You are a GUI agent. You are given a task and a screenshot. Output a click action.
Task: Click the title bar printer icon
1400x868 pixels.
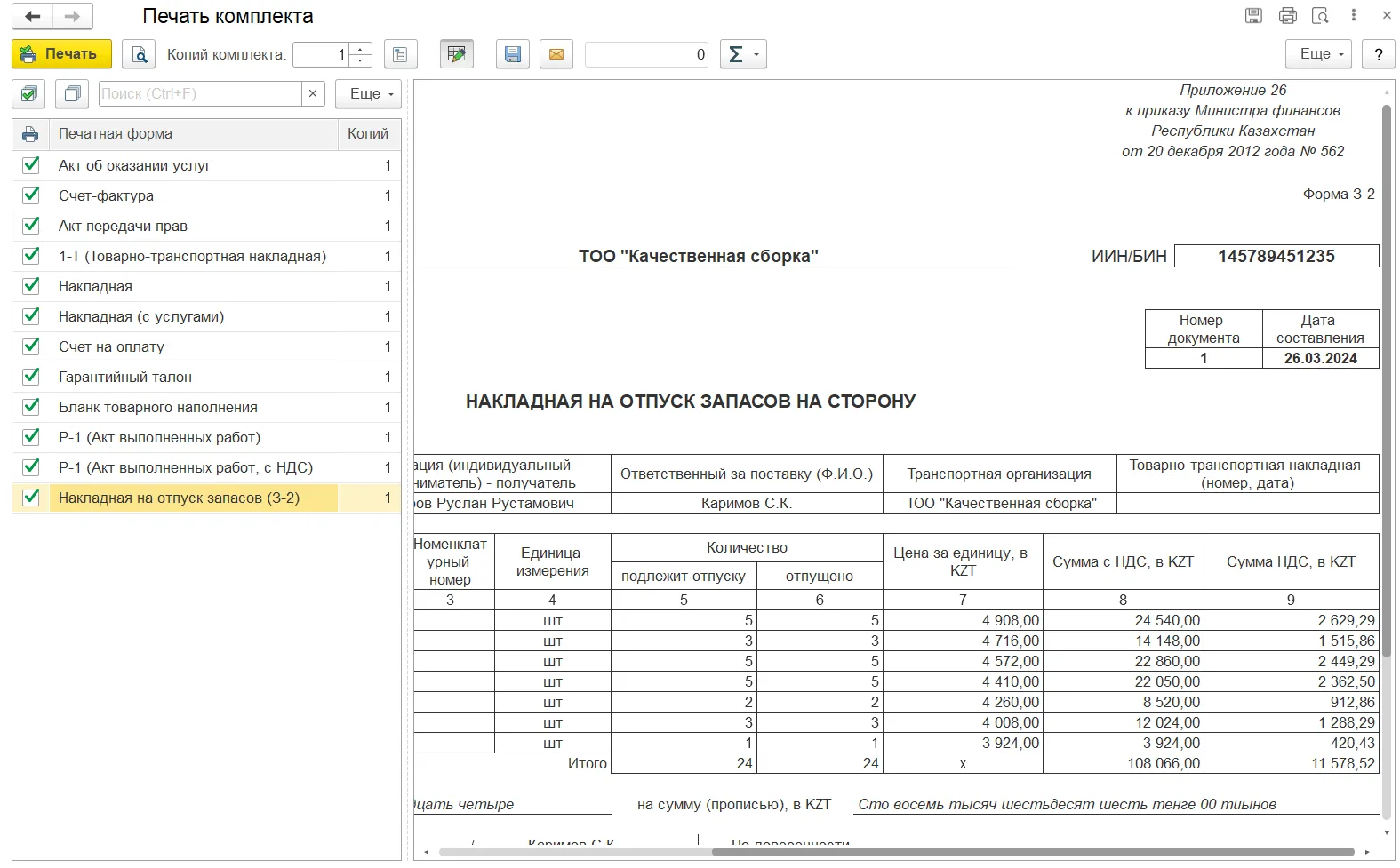click(1287, 16)
